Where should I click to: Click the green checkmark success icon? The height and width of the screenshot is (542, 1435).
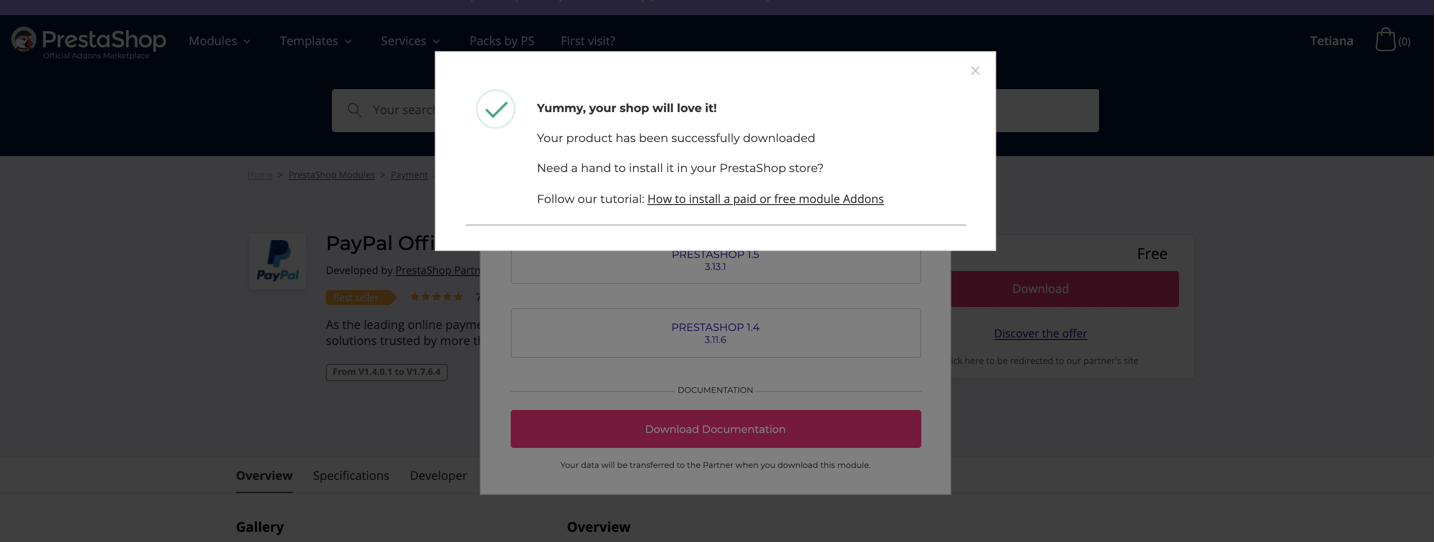tap(496, 109)
